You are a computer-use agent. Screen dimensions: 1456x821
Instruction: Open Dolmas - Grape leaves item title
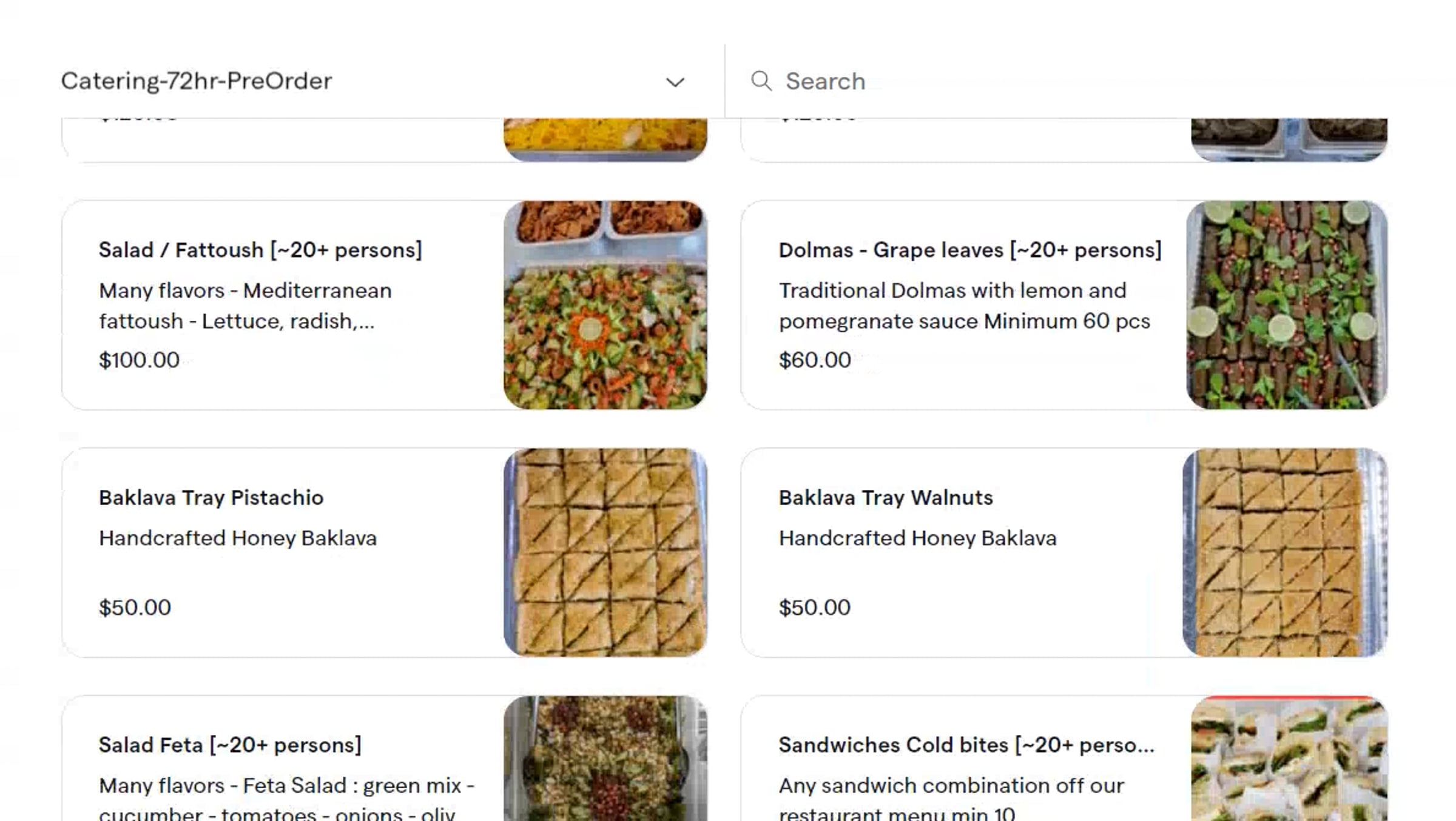click(970, 250)
